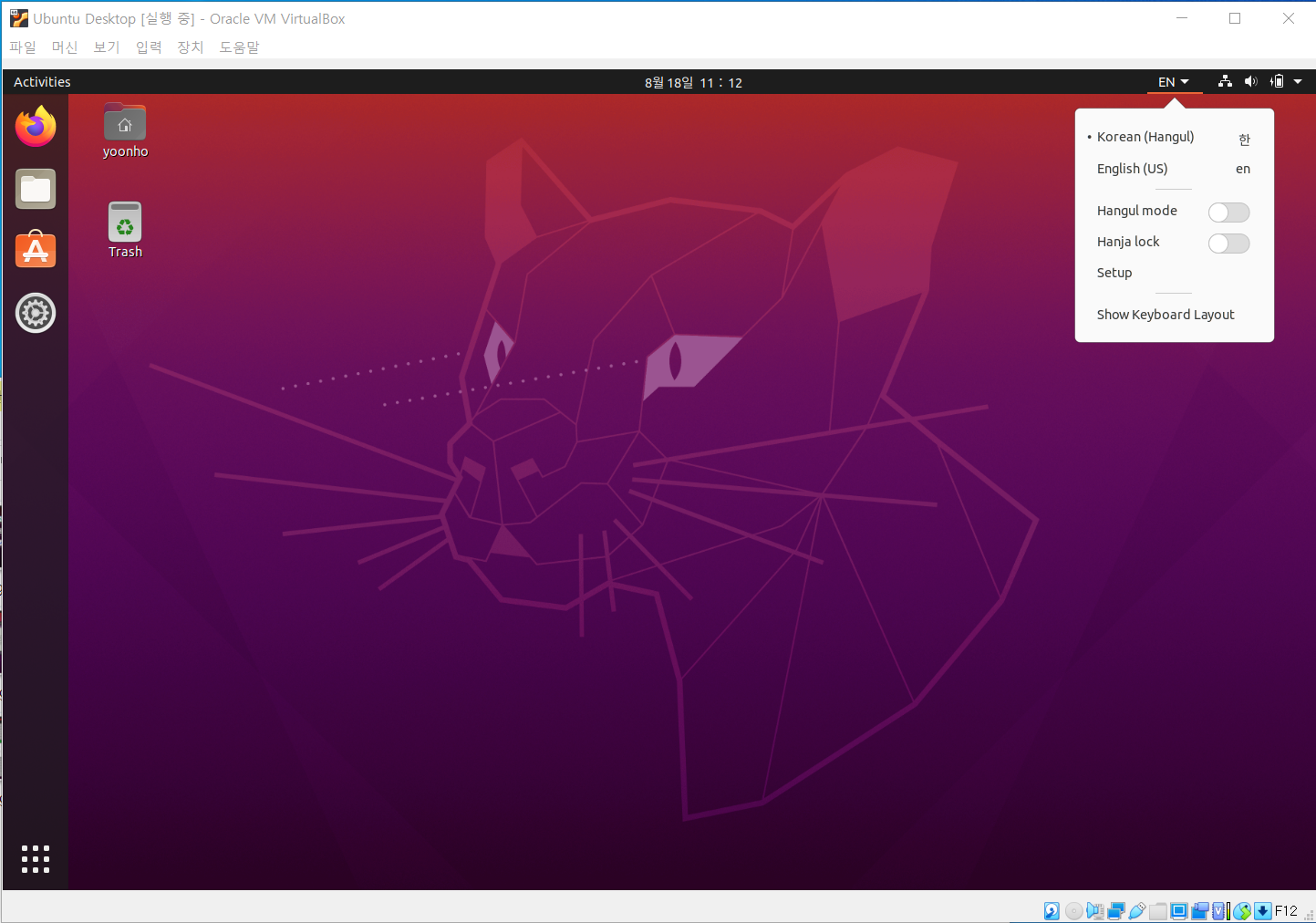Image resolution: width=1316 pixels, height=923 pixels.
Task: Minimize the VirtualBox window
Action: point(1182,18)
